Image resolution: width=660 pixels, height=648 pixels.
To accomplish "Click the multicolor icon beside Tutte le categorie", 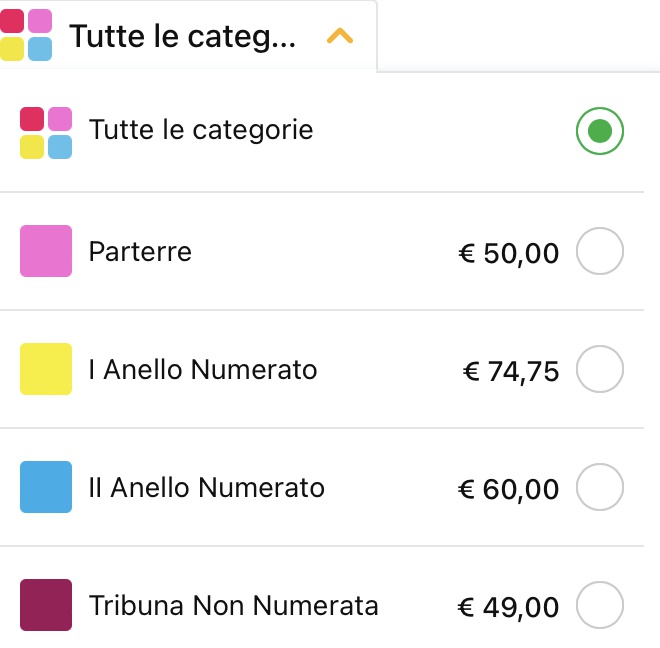I will click(46, 133).
